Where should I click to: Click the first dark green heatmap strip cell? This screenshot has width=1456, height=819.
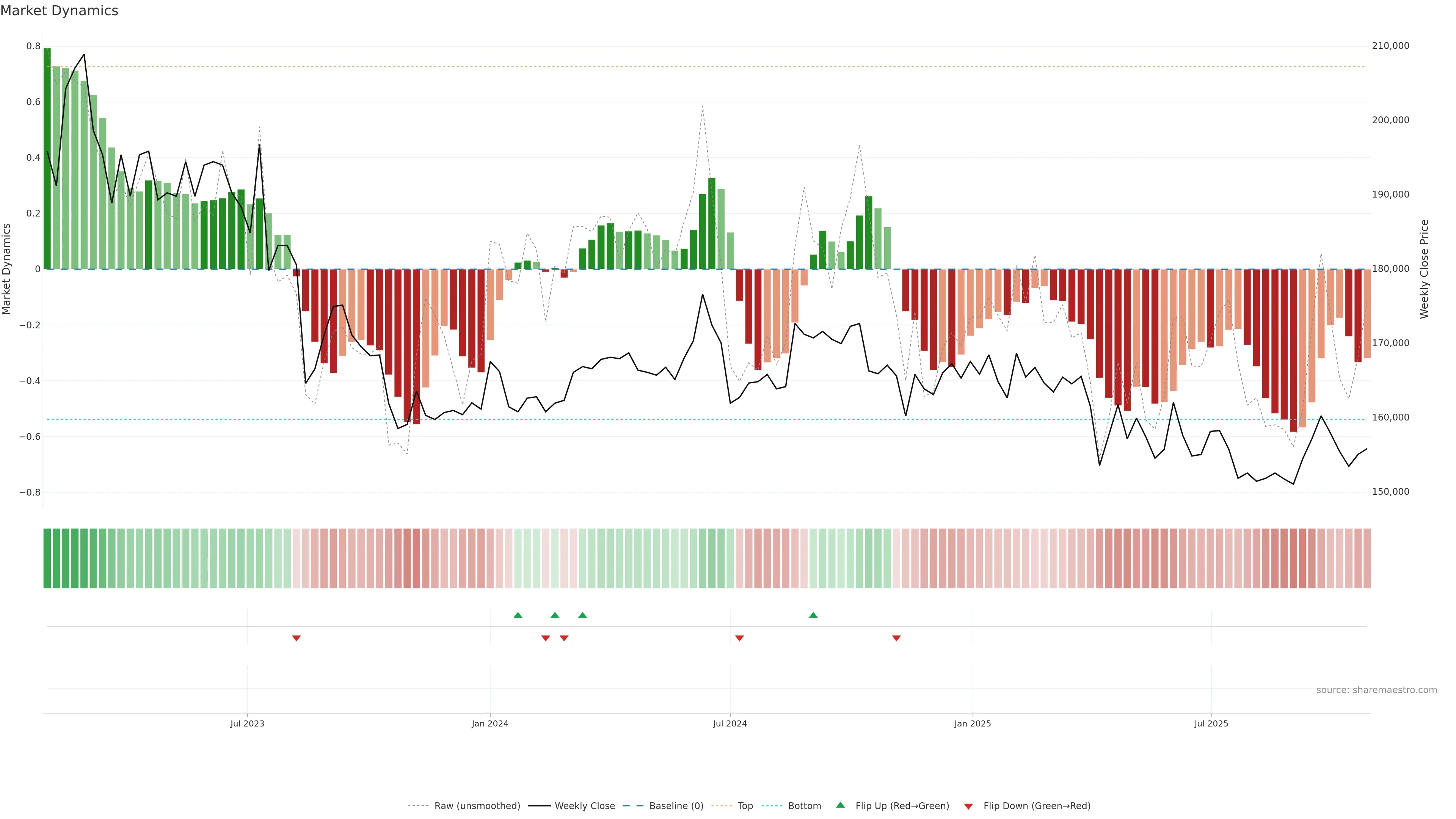[47, 558]
